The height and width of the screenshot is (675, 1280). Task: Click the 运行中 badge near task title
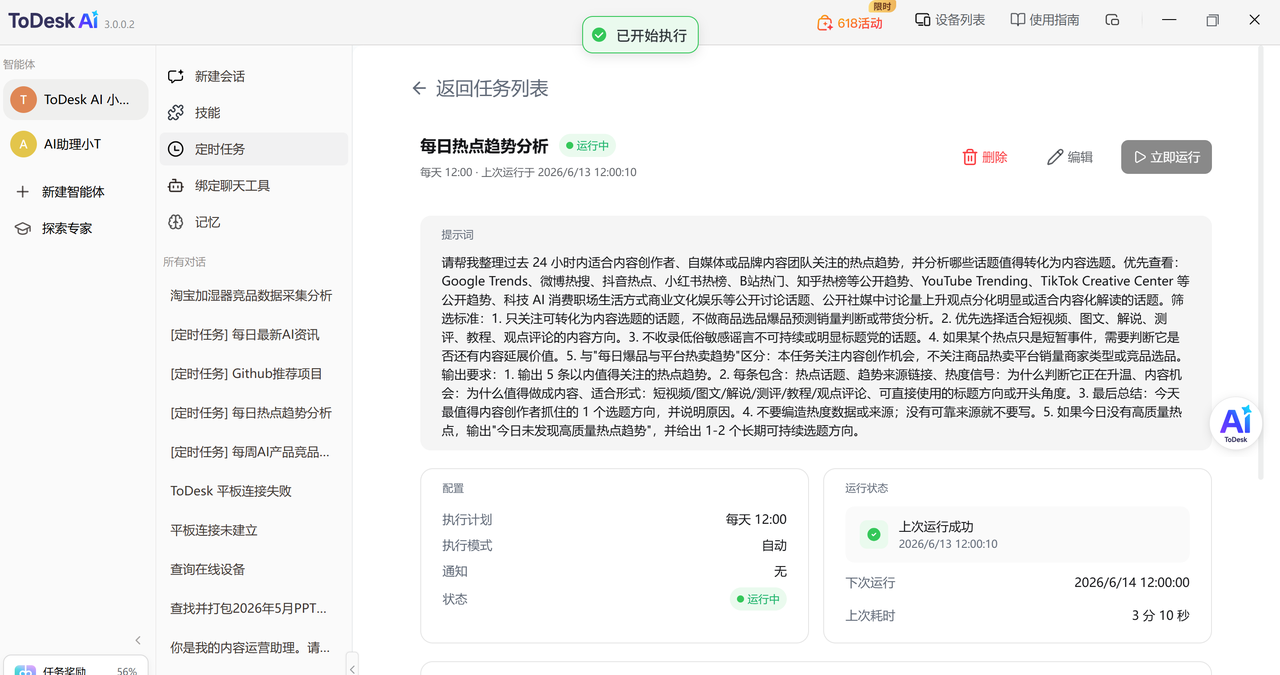587,146
